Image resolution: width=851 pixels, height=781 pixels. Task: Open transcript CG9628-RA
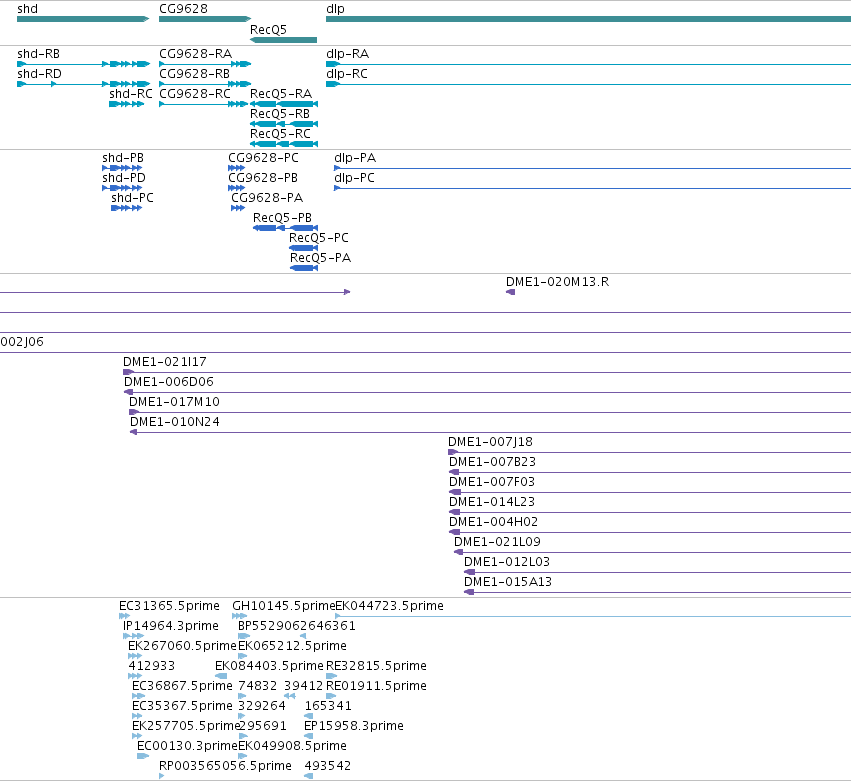[x=205, y=64]
